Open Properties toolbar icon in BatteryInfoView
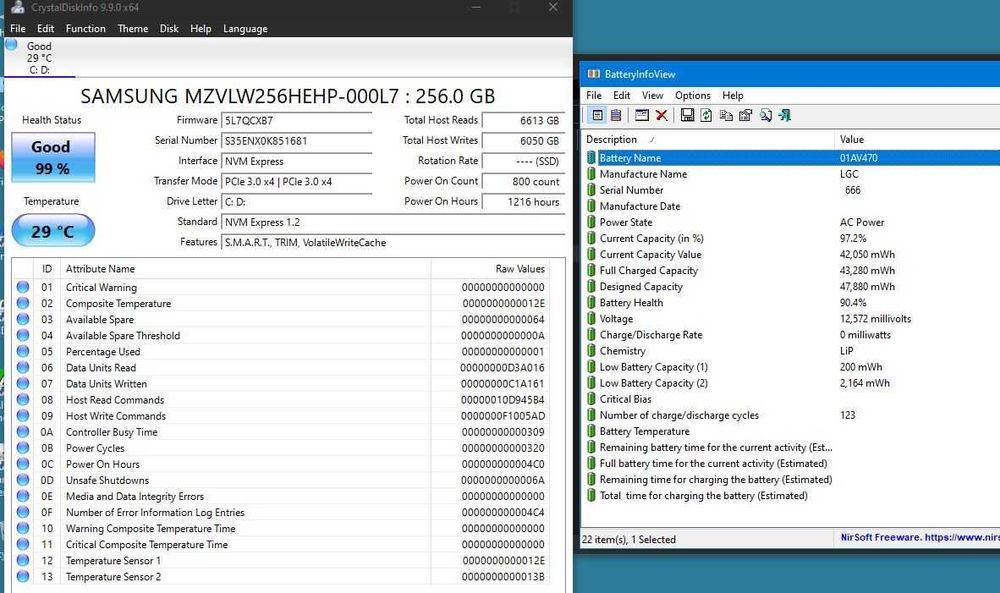Image resolution: width=1000 pixels, height=593 pixels. coord(745,115)
